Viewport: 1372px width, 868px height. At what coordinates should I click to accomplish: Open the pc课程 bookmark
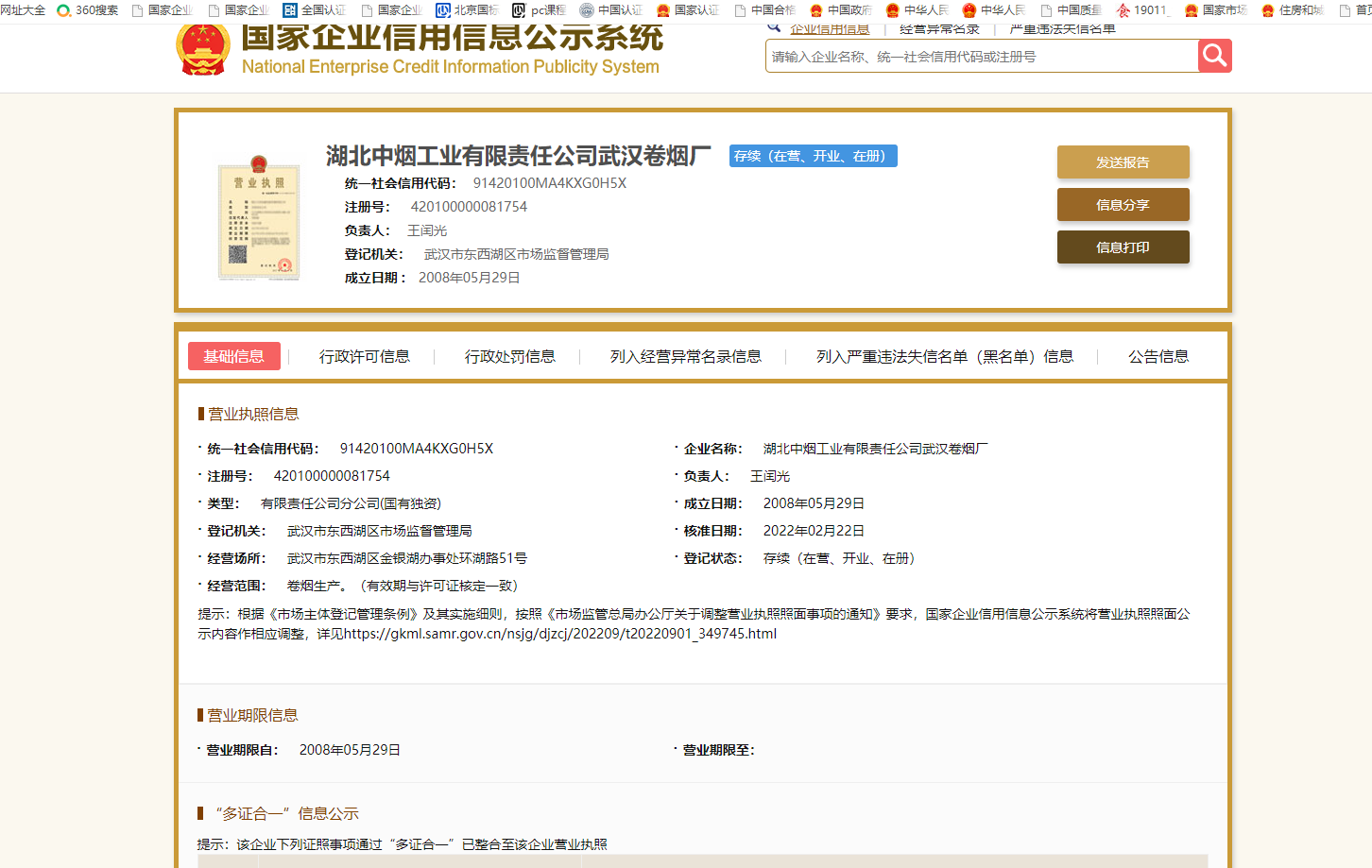(x=539, y=10)
